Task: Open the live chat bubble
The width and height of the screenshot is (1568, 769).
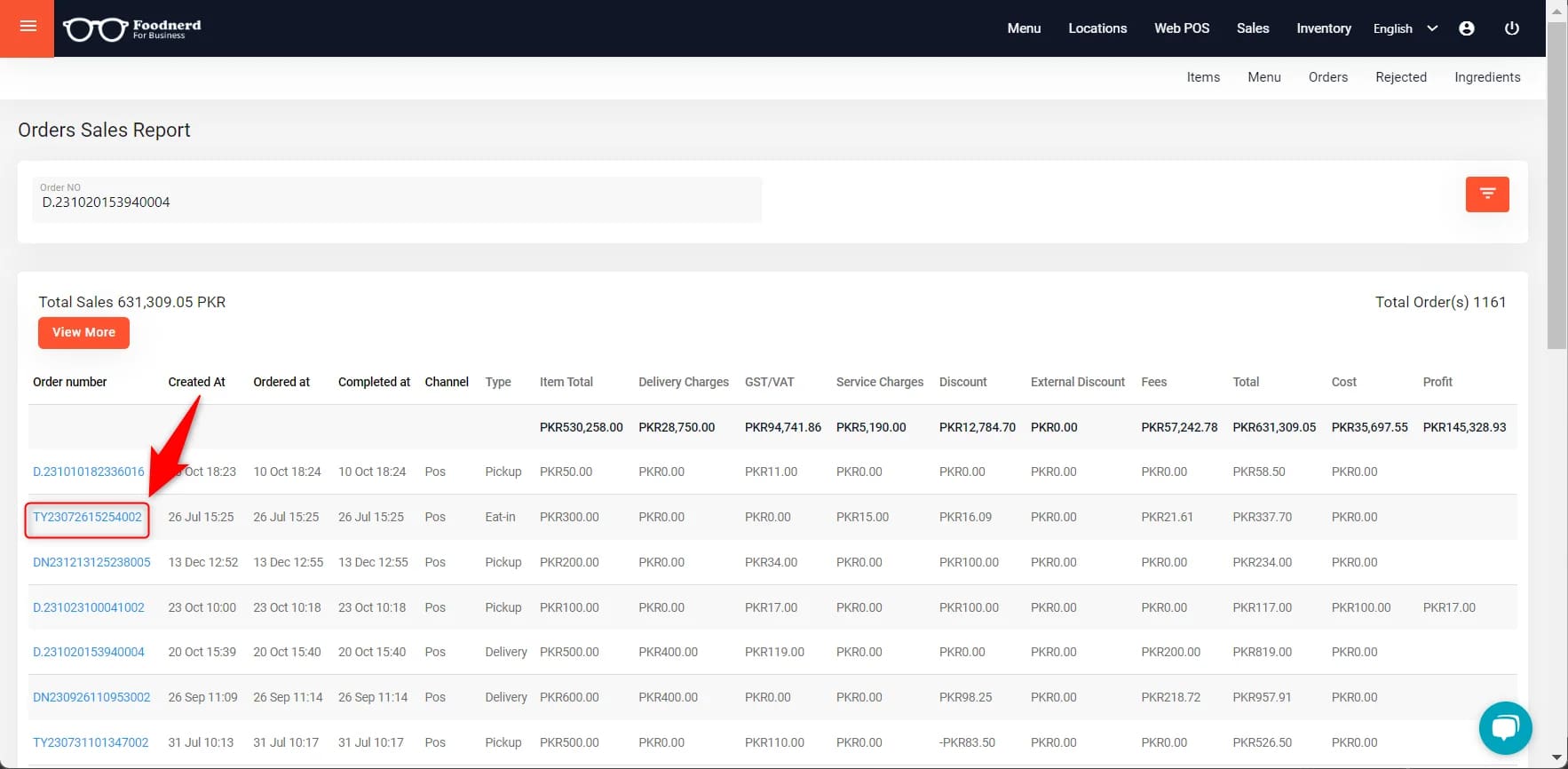Action: tap(1505, 728)
